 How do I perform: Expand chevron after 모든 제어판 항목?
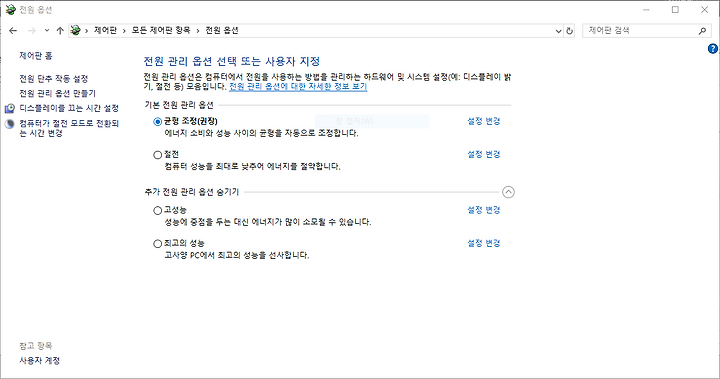tap(198, 31)
